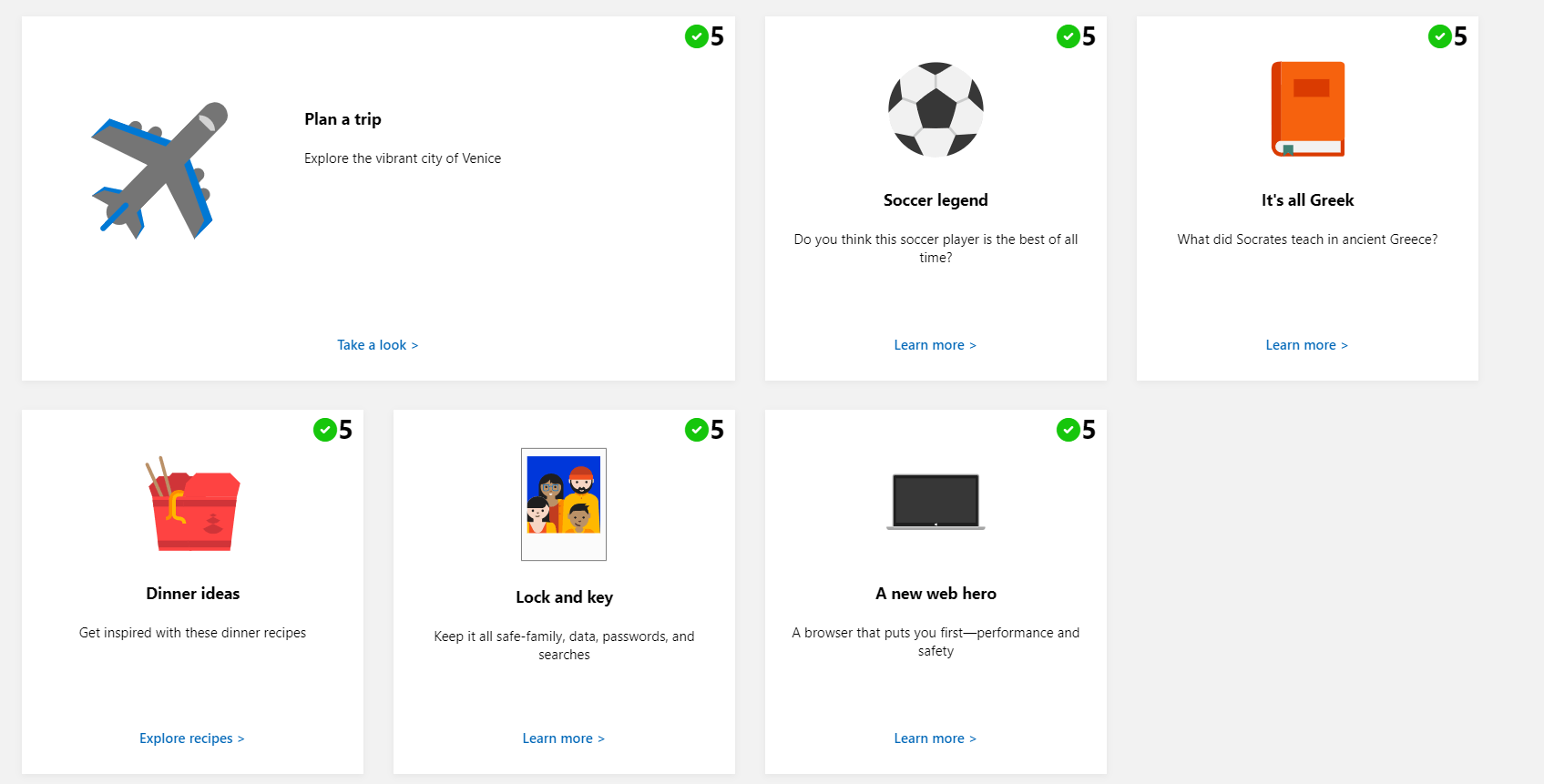
Task: Click the orange book icon on It's all Greek card
Action: (x=1307, y=109)
